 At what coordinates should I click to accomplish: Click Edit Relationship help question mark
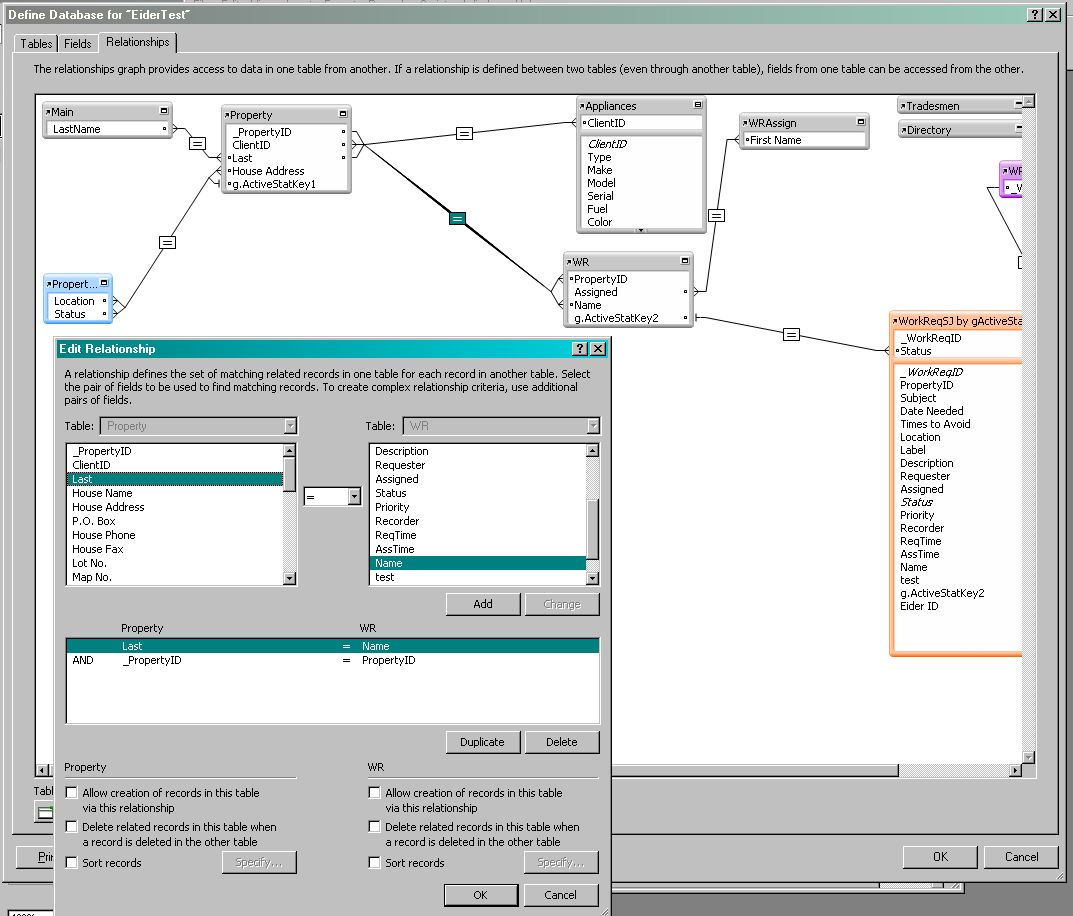click(579, 349)
